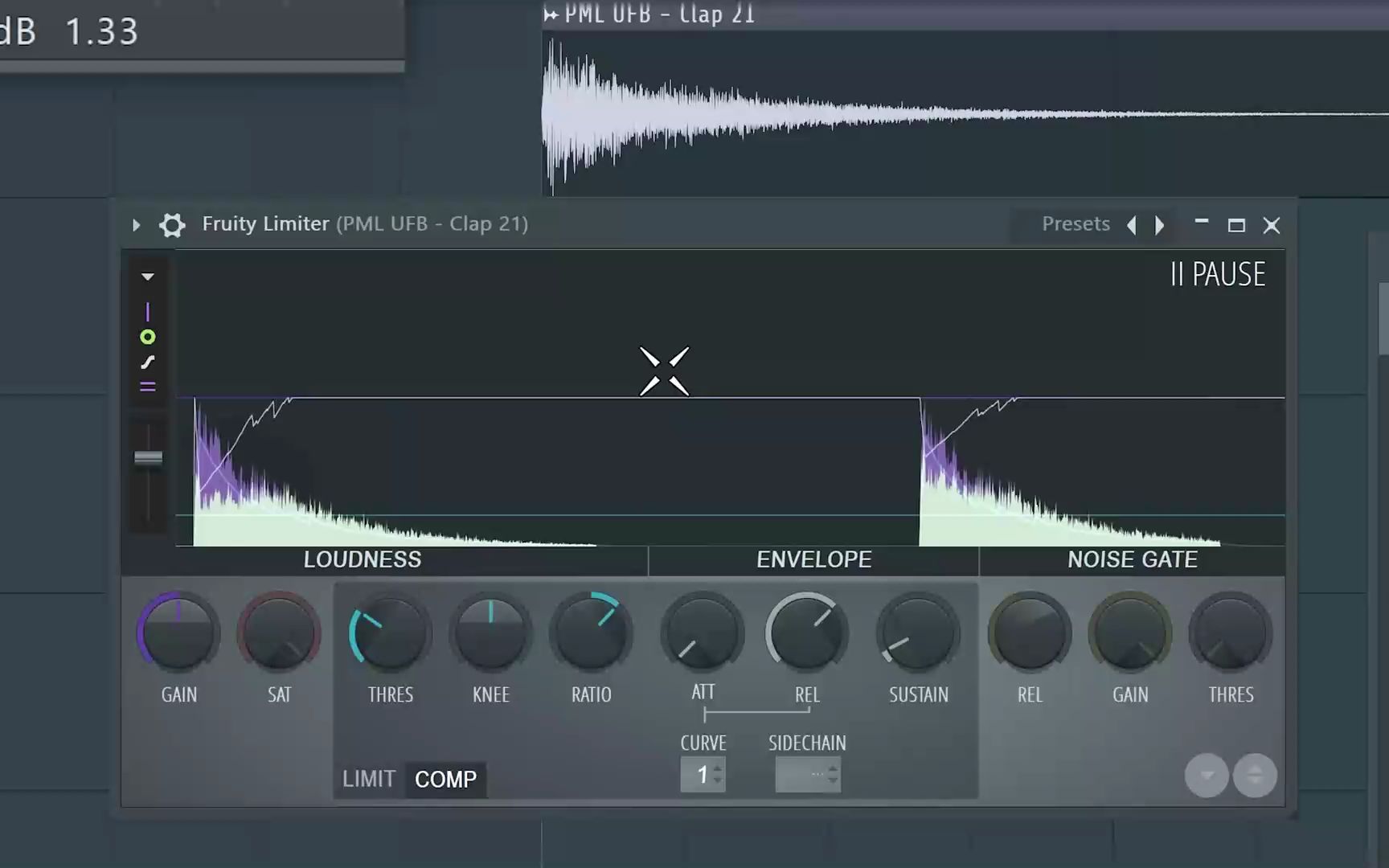Enable the SIDECHAIN selector

point(807,774)
